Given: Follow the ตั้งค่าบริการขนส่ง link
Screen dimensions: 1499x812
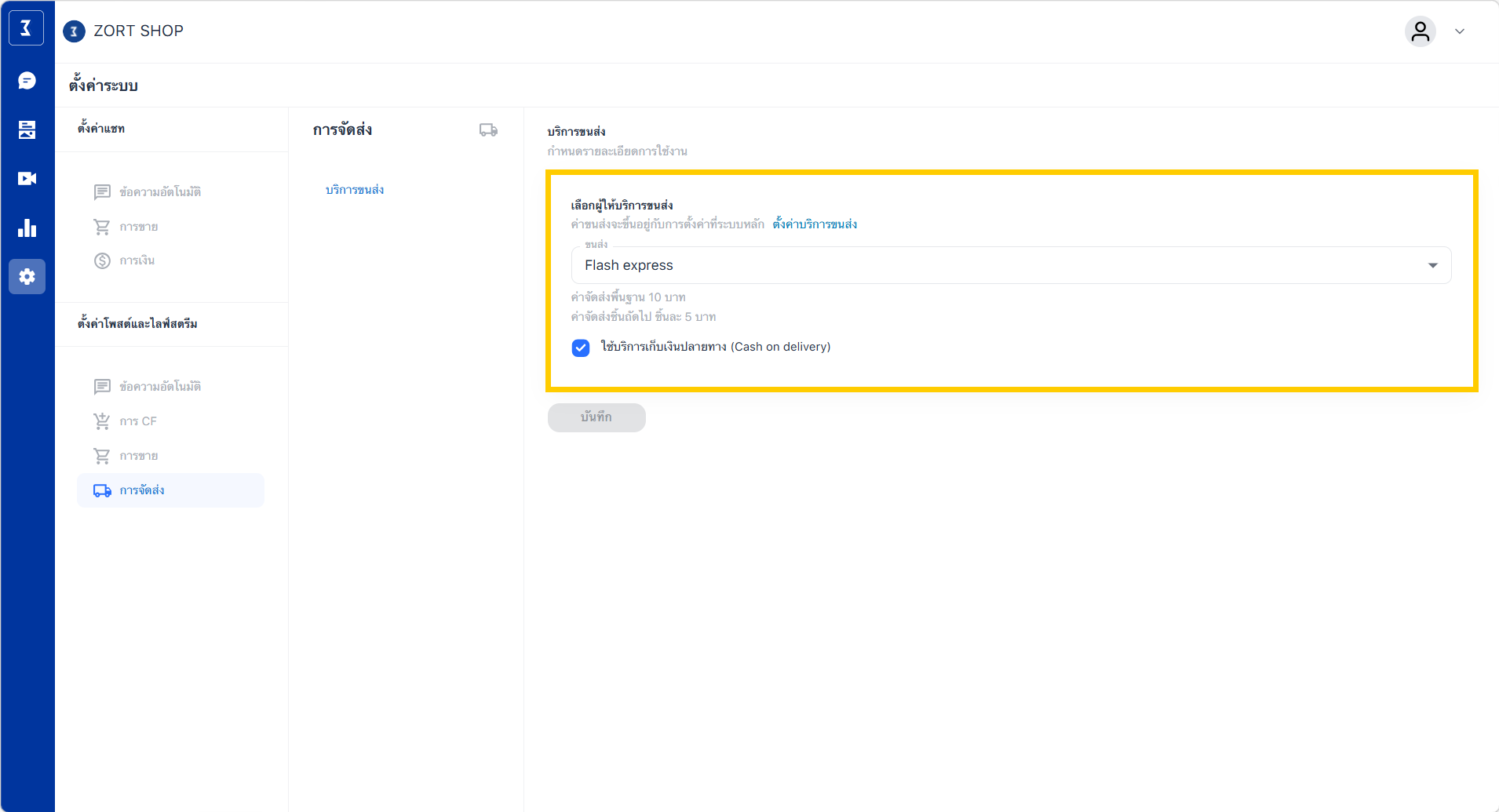Looking at the screenshot, I should 815,224.
